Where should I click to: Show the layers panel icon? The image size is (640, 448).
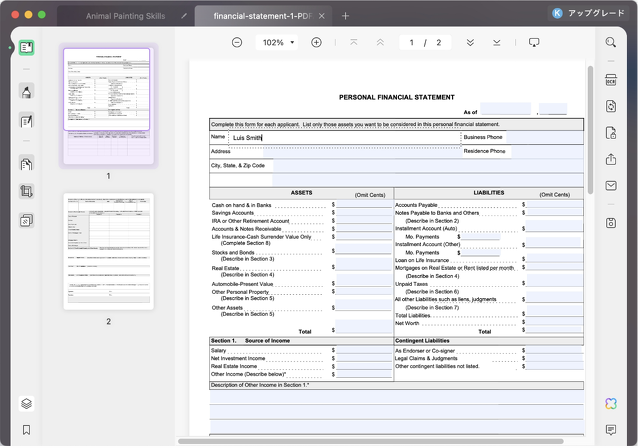(27, 403)
